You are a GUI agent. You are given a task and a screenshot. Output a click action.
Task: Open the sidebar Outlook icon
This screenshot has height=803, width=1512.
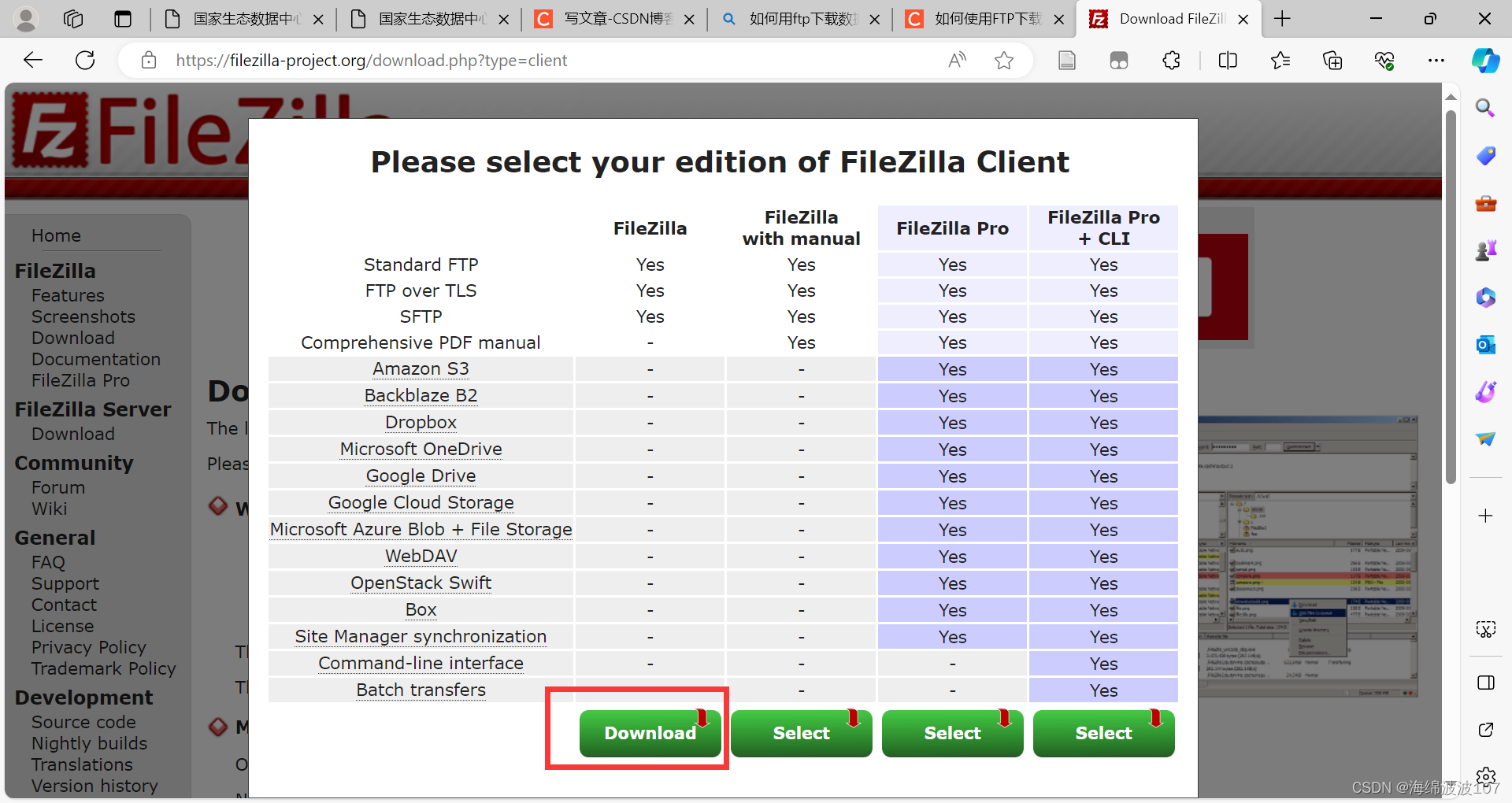pyautogui.click(x=1485, y=345)
